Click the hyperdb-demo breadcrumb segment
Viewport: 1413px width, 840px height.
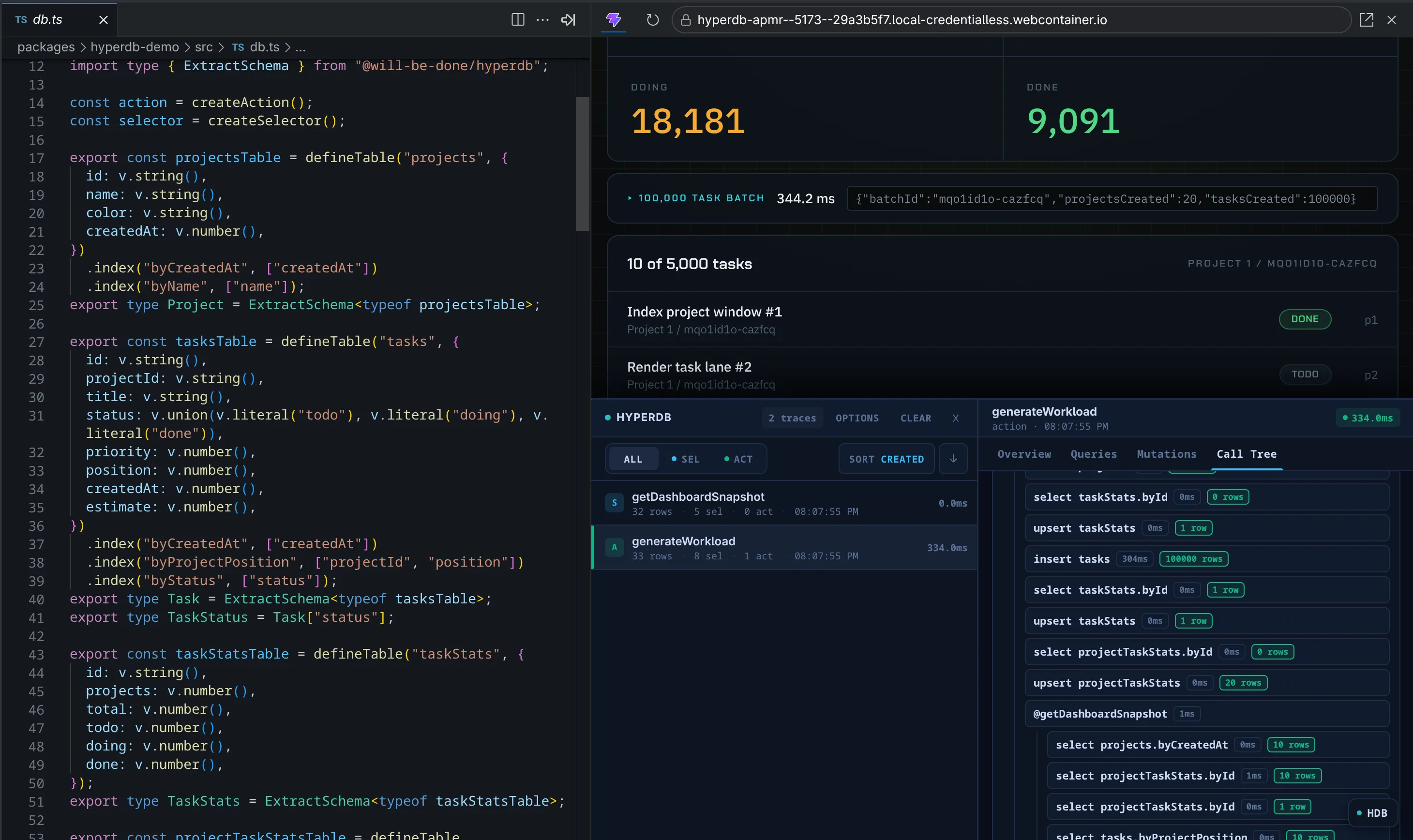[x=135, y=47]
